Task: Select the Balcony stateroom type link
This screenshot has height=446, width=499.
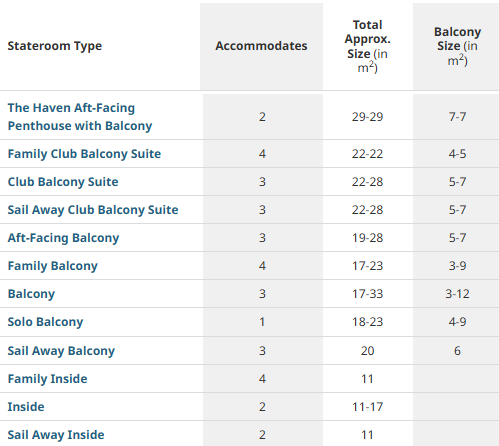Action: click(31, 294)
